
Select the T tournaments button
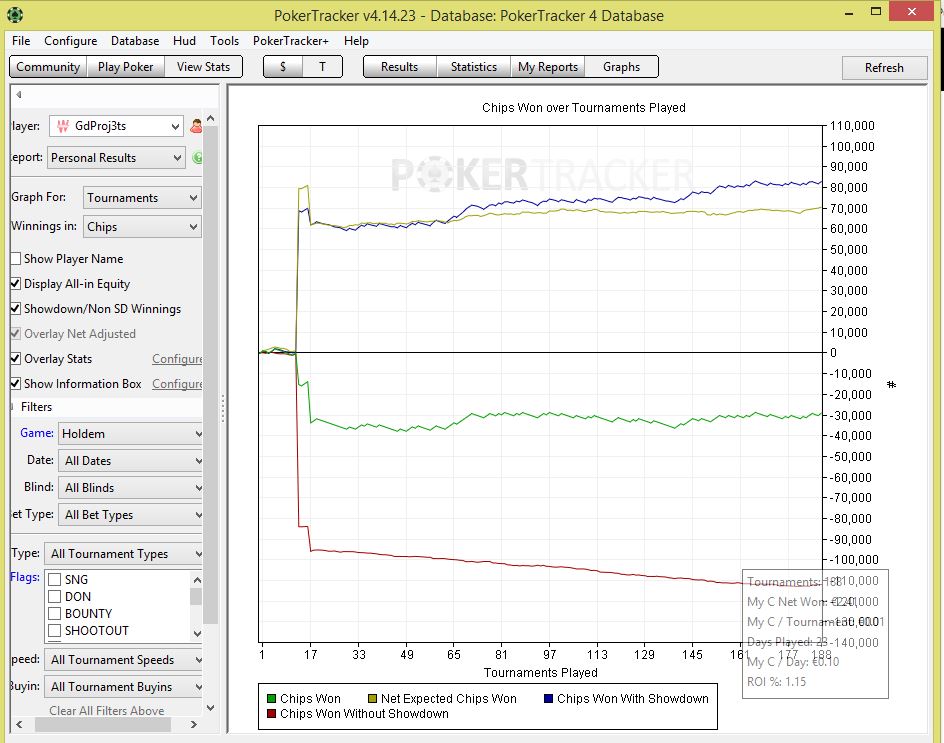tap(323, 67)
